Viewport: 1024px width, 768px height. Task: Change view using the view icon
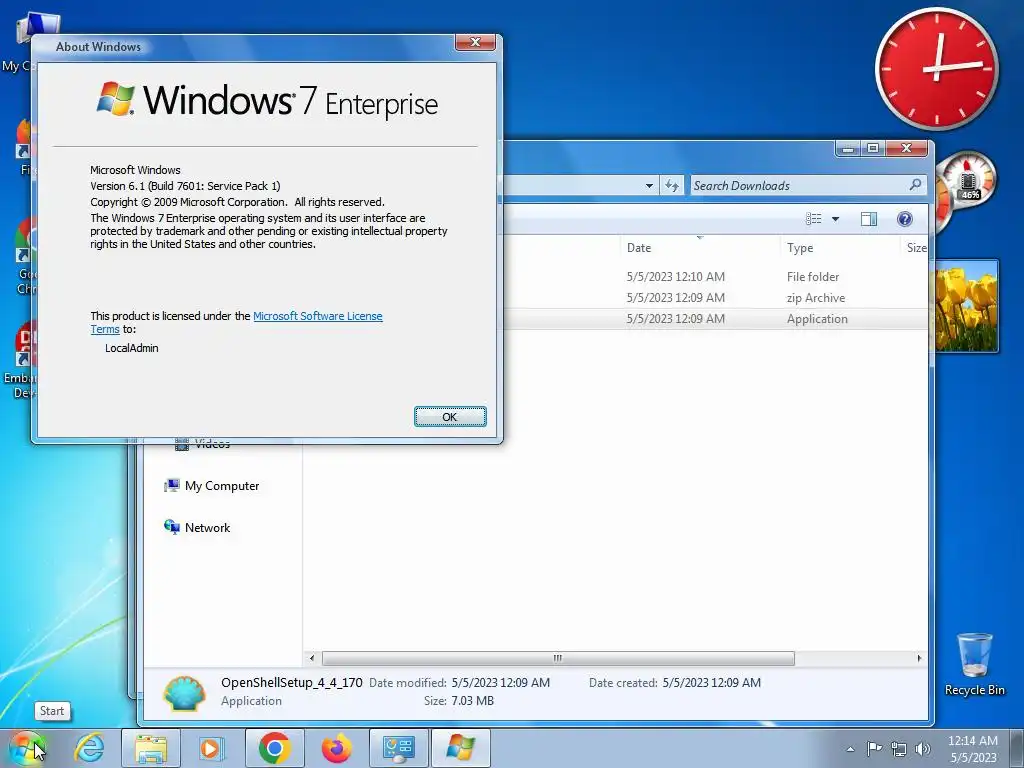click(x=813, y=219)
